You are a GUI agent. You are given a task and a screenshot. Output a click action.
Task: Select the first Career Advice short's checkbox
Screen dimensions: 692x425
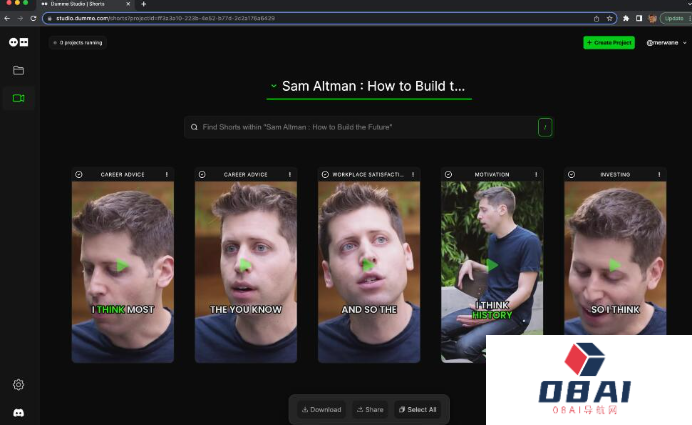(79, 174)
